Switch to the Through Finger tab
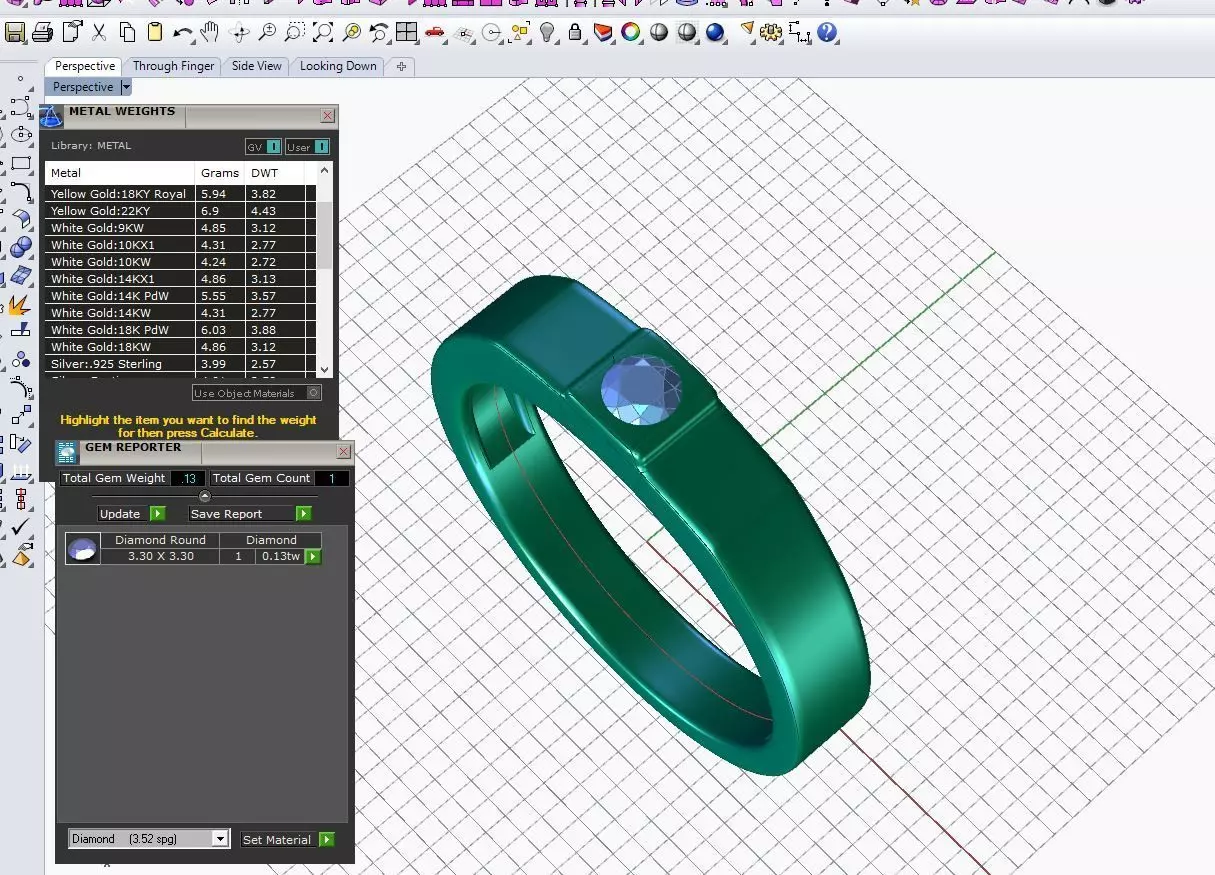Viewport: 1215px width, 875px height. 174,66
